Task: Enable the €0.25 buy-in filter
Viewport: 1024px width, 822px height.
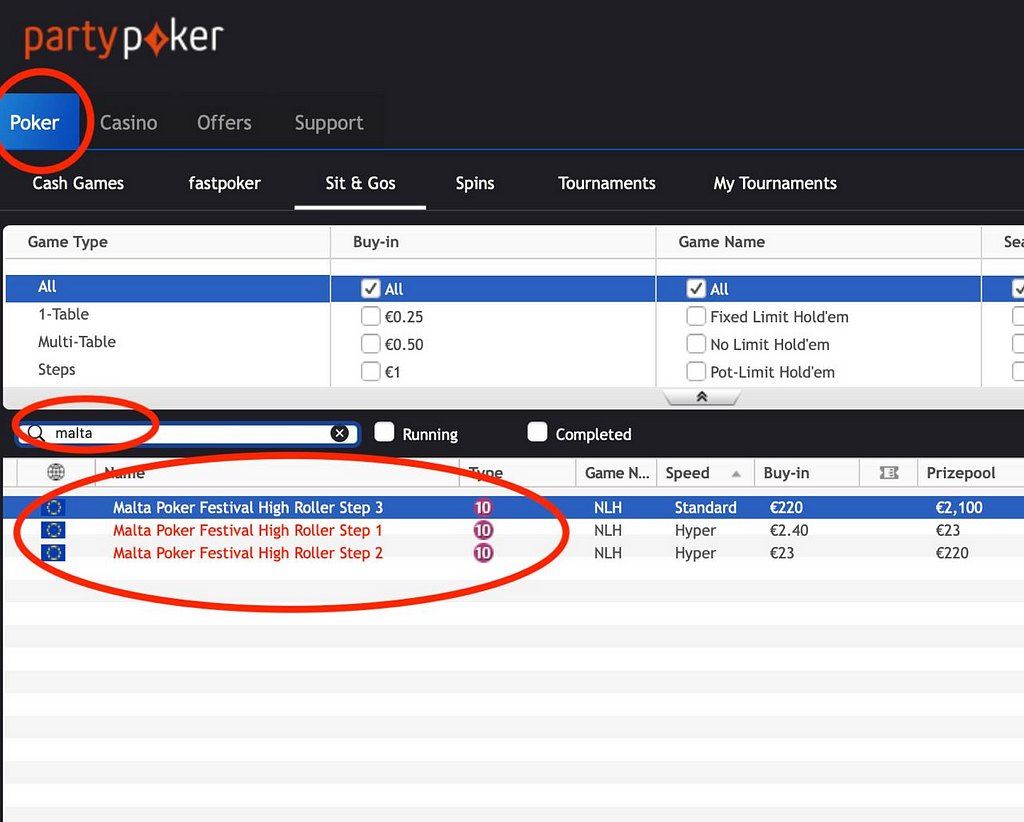Action: [x=371, y=316]
